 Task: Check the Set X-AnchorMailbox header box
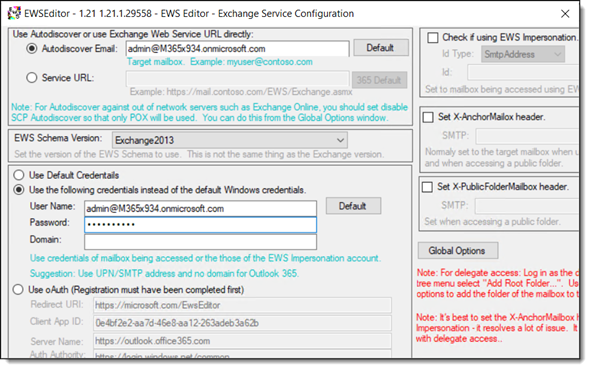pyautogui.click(x=428, y=117)
